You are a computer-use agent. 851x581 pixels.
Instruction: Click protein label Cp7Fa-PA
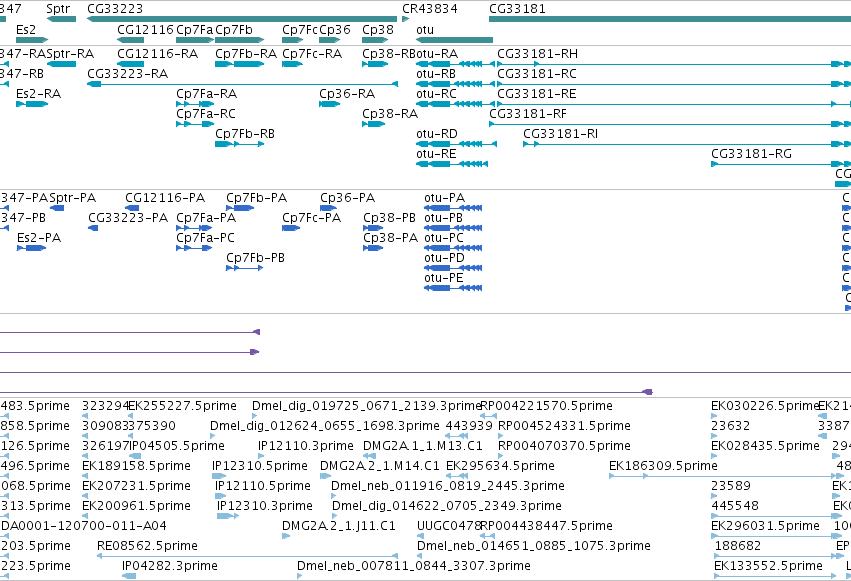[206, 218]
